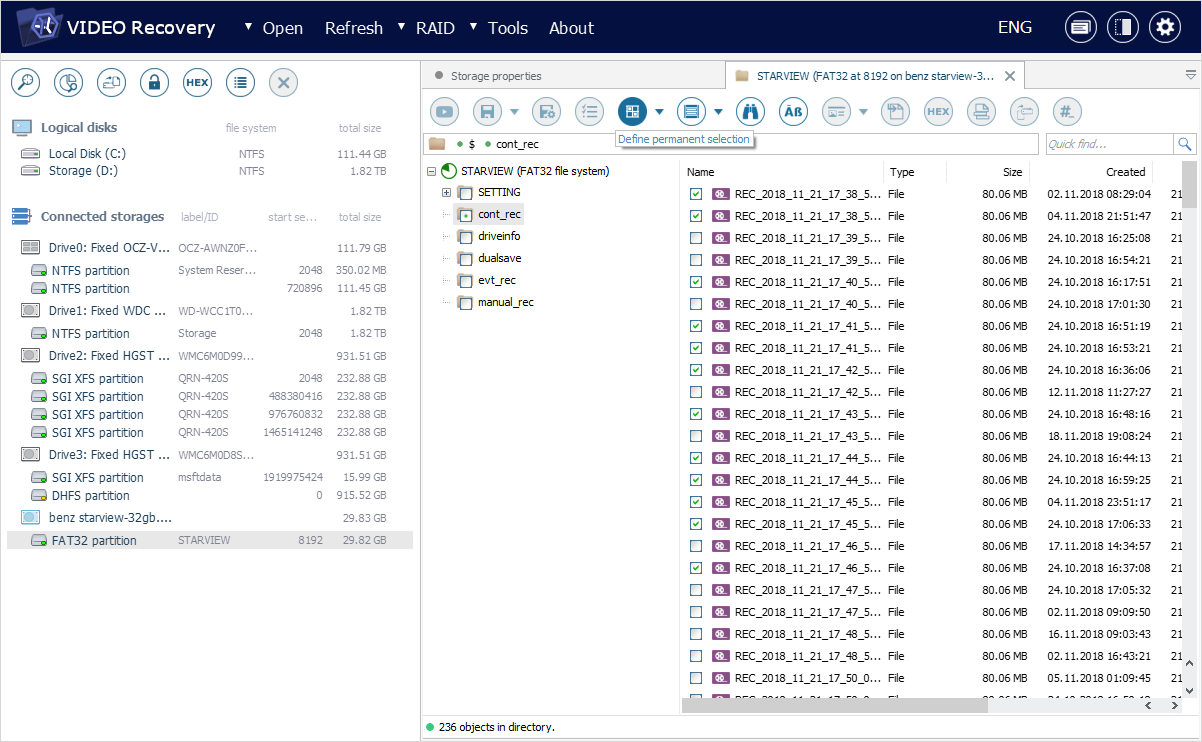Check the cont_rec folder checkbox in tree
The image size is (1202, 742).
464,215
